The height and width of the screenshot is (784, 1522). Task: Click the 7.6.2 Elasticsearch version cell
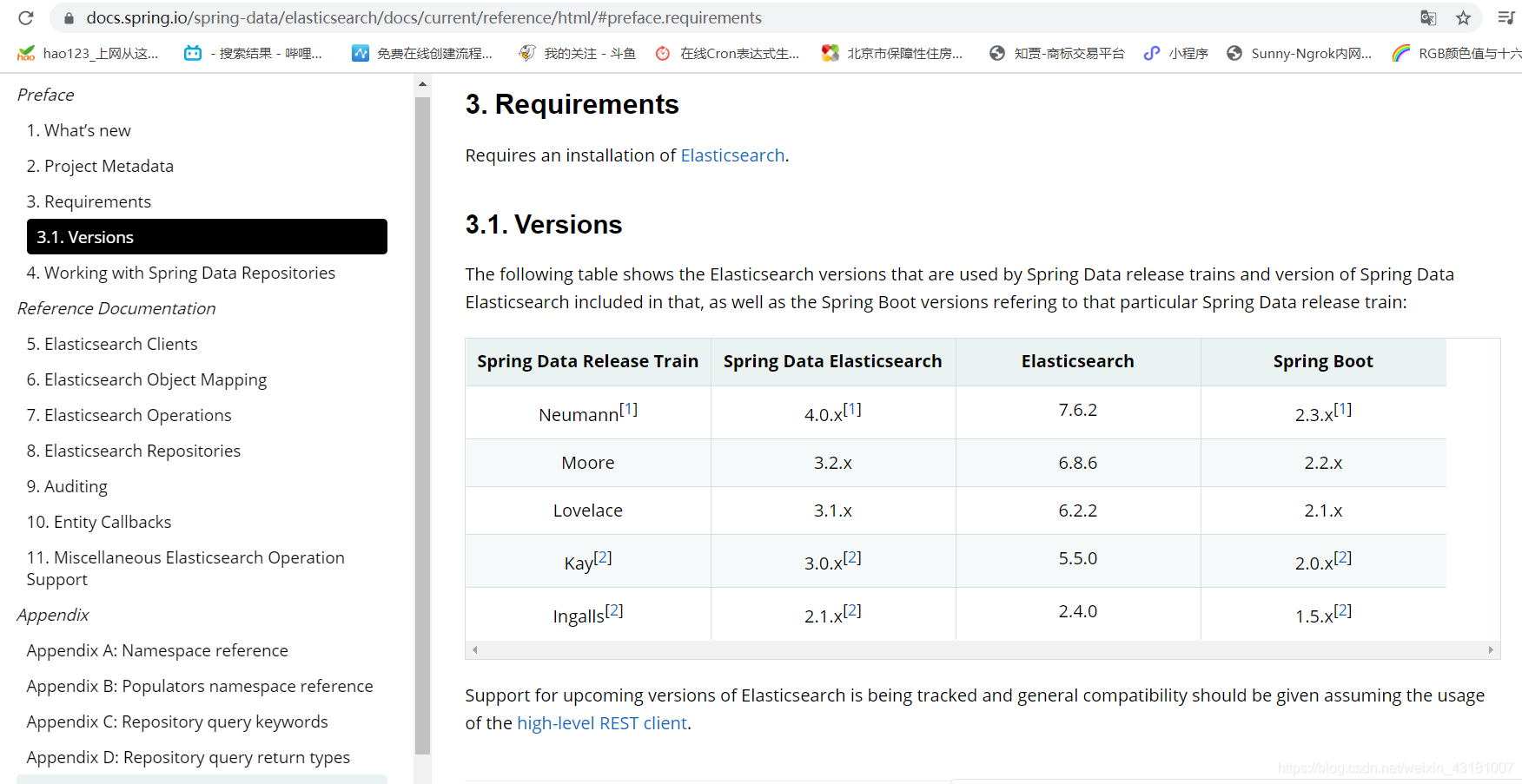tap(1077, 411)
